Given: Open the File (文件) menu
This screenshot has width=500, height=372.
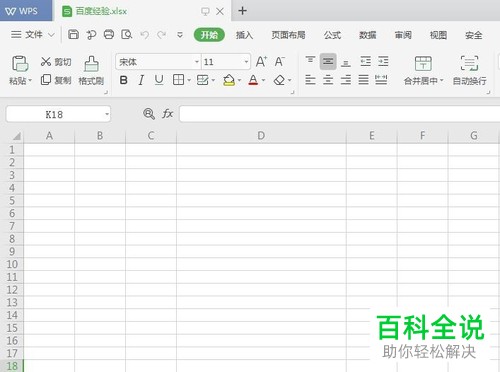Looking at the screenshot, I should (x=32, y=35).
